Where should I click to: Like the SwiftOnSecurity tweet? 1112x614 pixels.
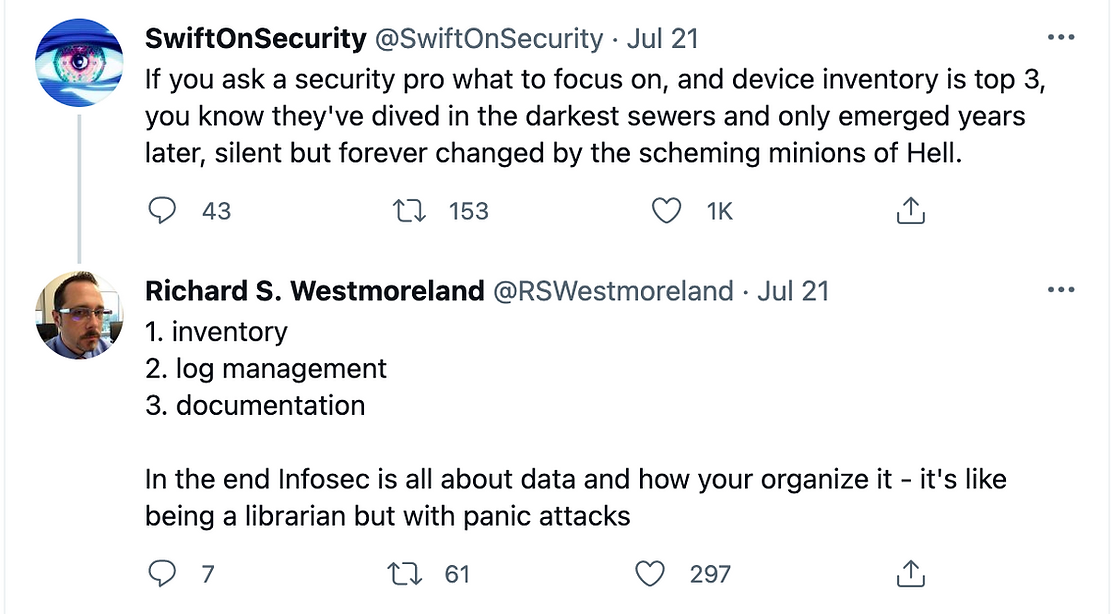point(666,211)
